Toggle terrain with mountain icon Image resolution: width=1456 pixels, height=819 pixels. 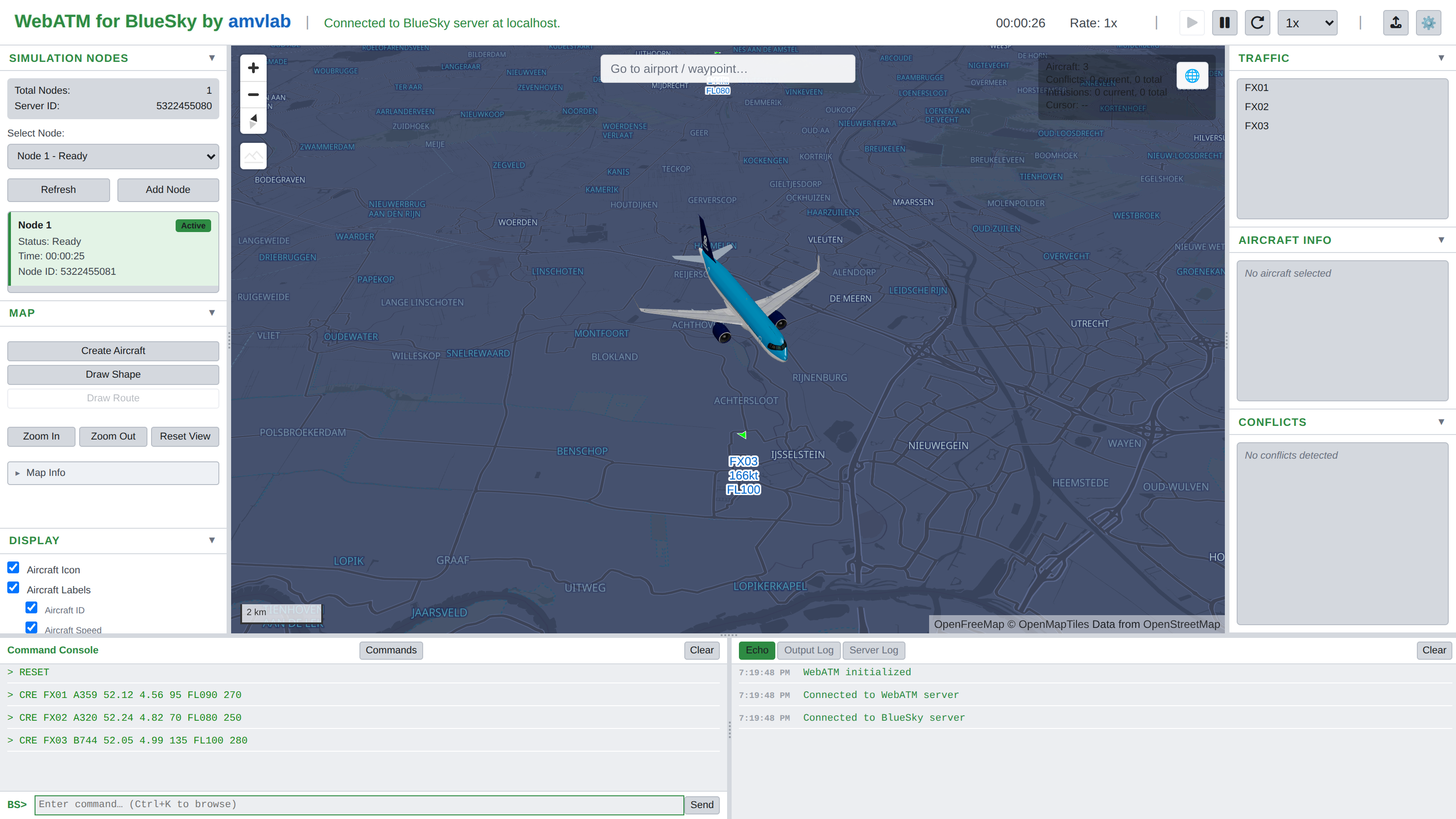[253, 156]
